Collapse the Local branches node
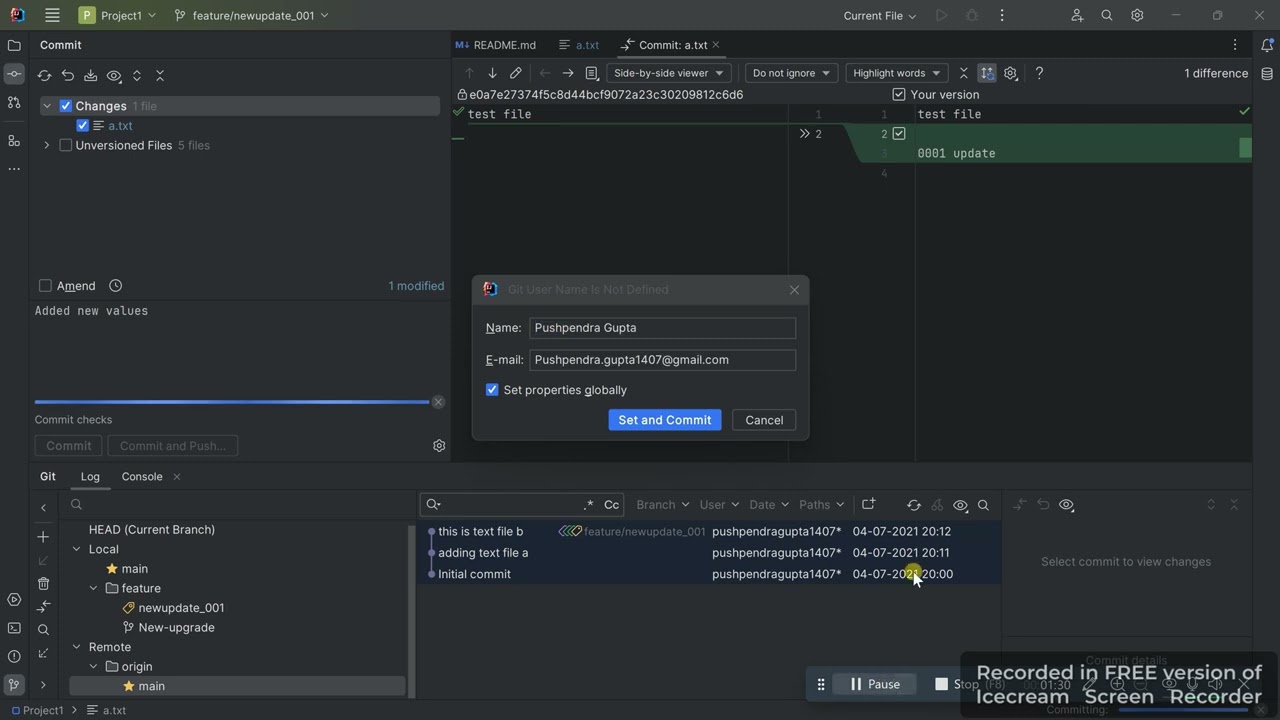Image resolution: width=1280 pixels, height=720 pixels. [x=76, y=549]
